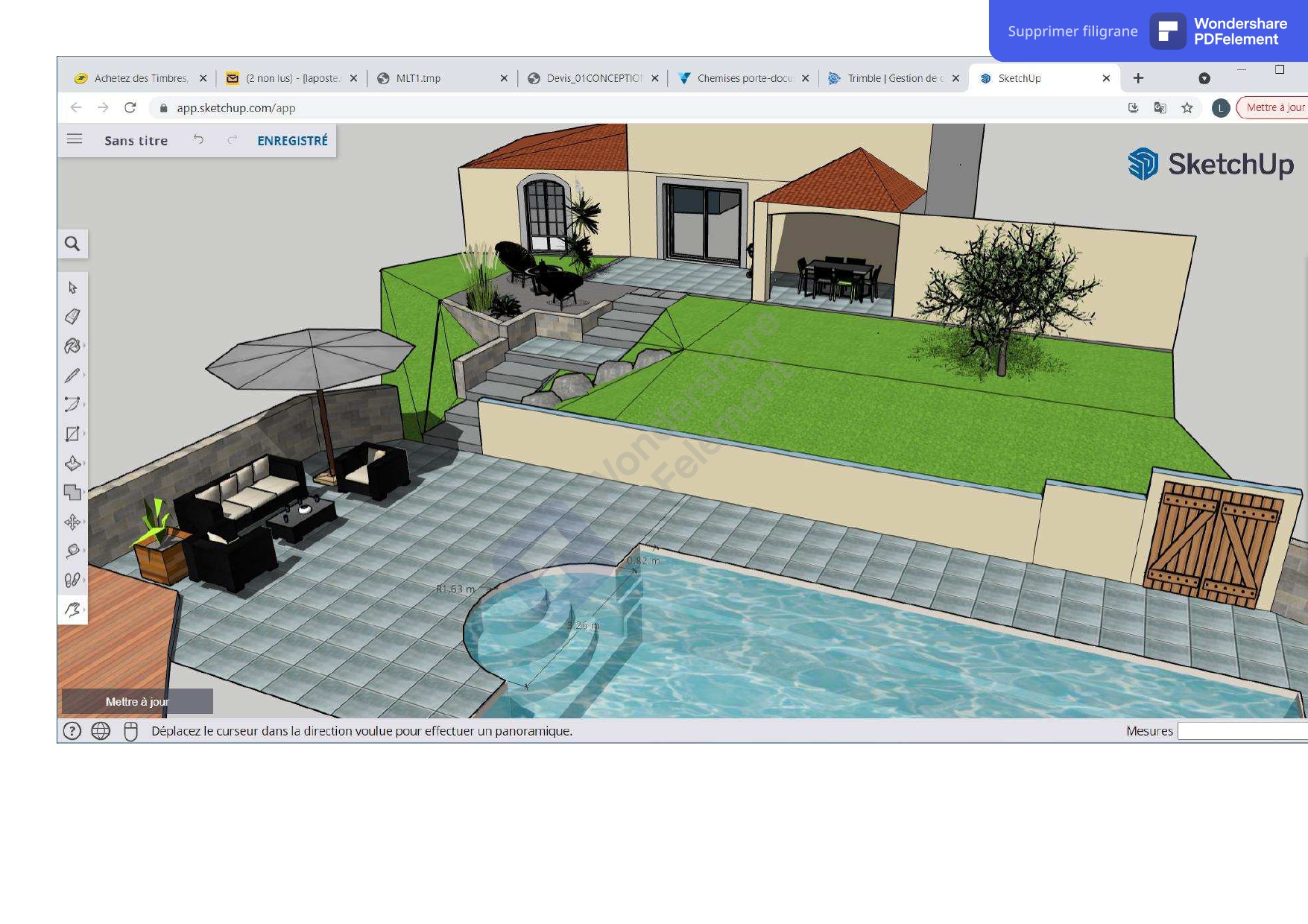The height and width of the screenshot is (924, 1308).
Task: Open the tab search dropdown arrow
Action: [1204, 78]
